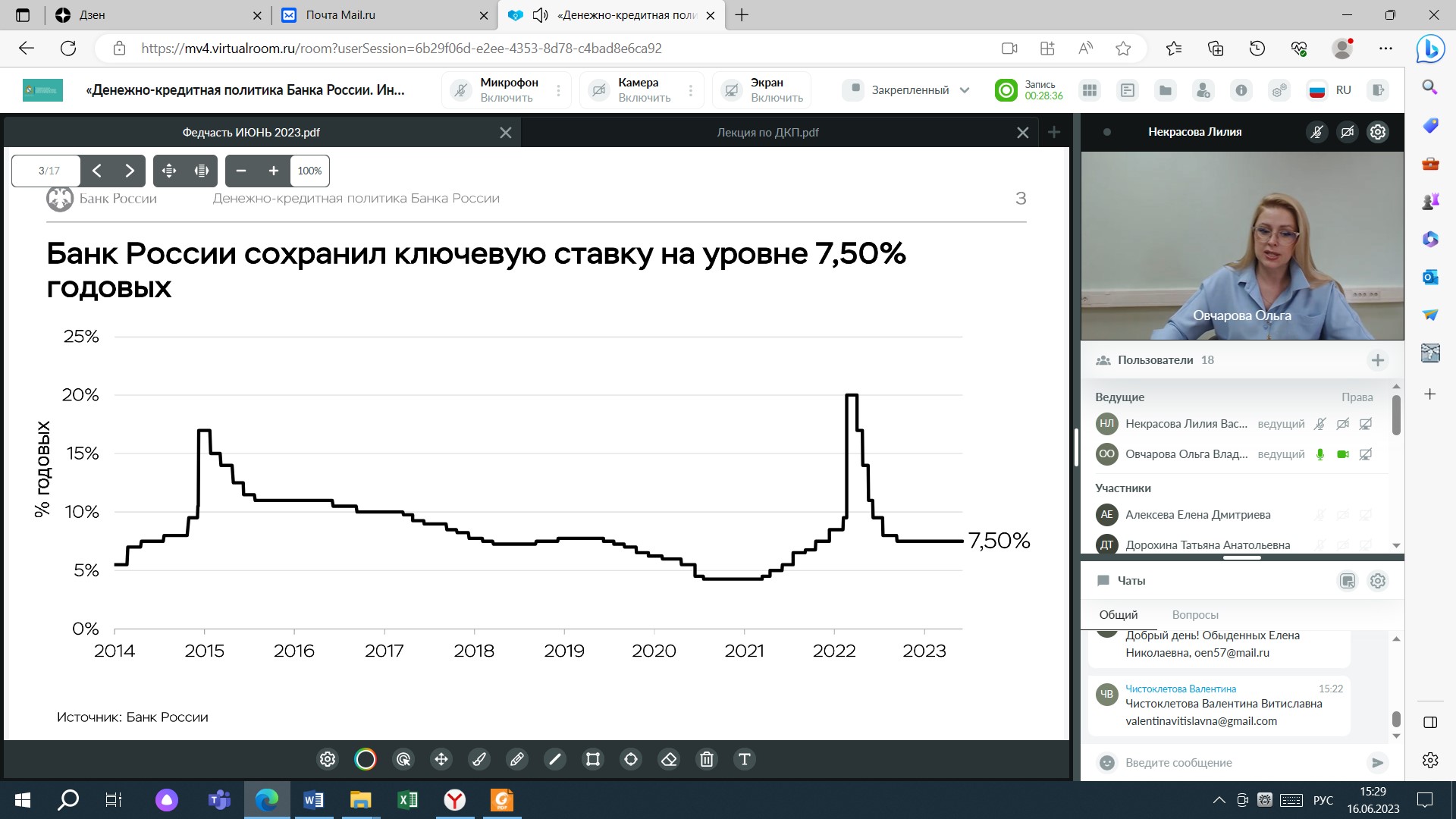Select the rectangle shape tool
This screenshot has height=819, width=1456.
click(593, 759)
